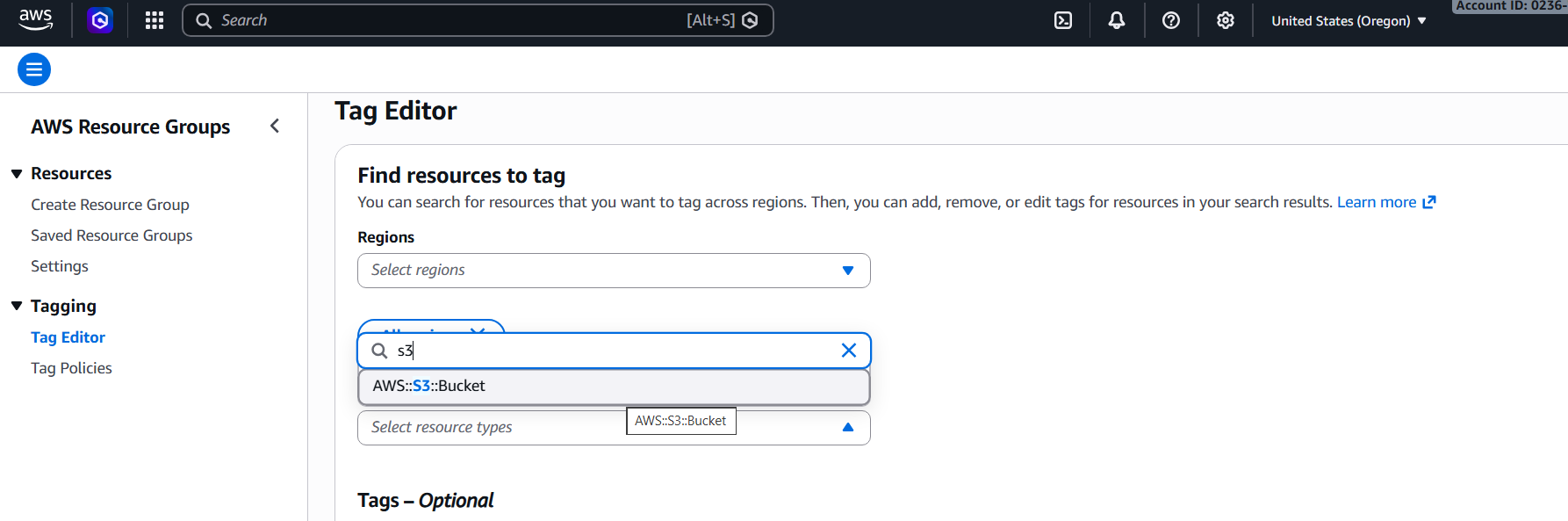This screenshot has width=1568, height=521.
Task: Click the Amazon Q icon in search bar
Action: [750, 20]
